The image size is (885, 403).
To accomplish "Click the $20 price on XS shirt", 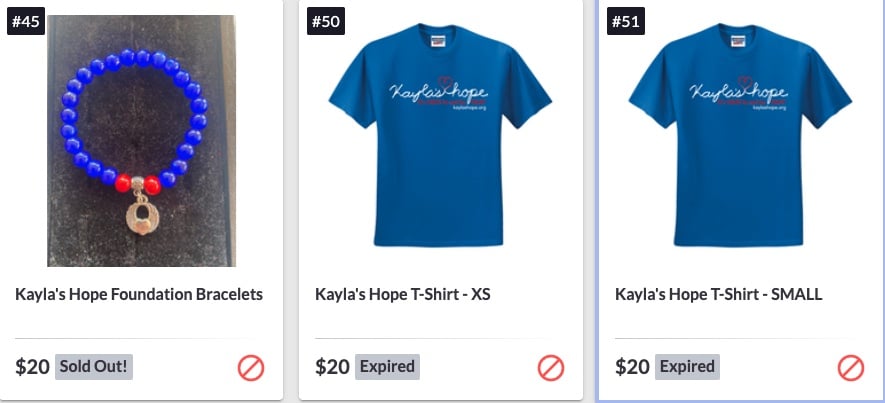I will coord(332,367).
